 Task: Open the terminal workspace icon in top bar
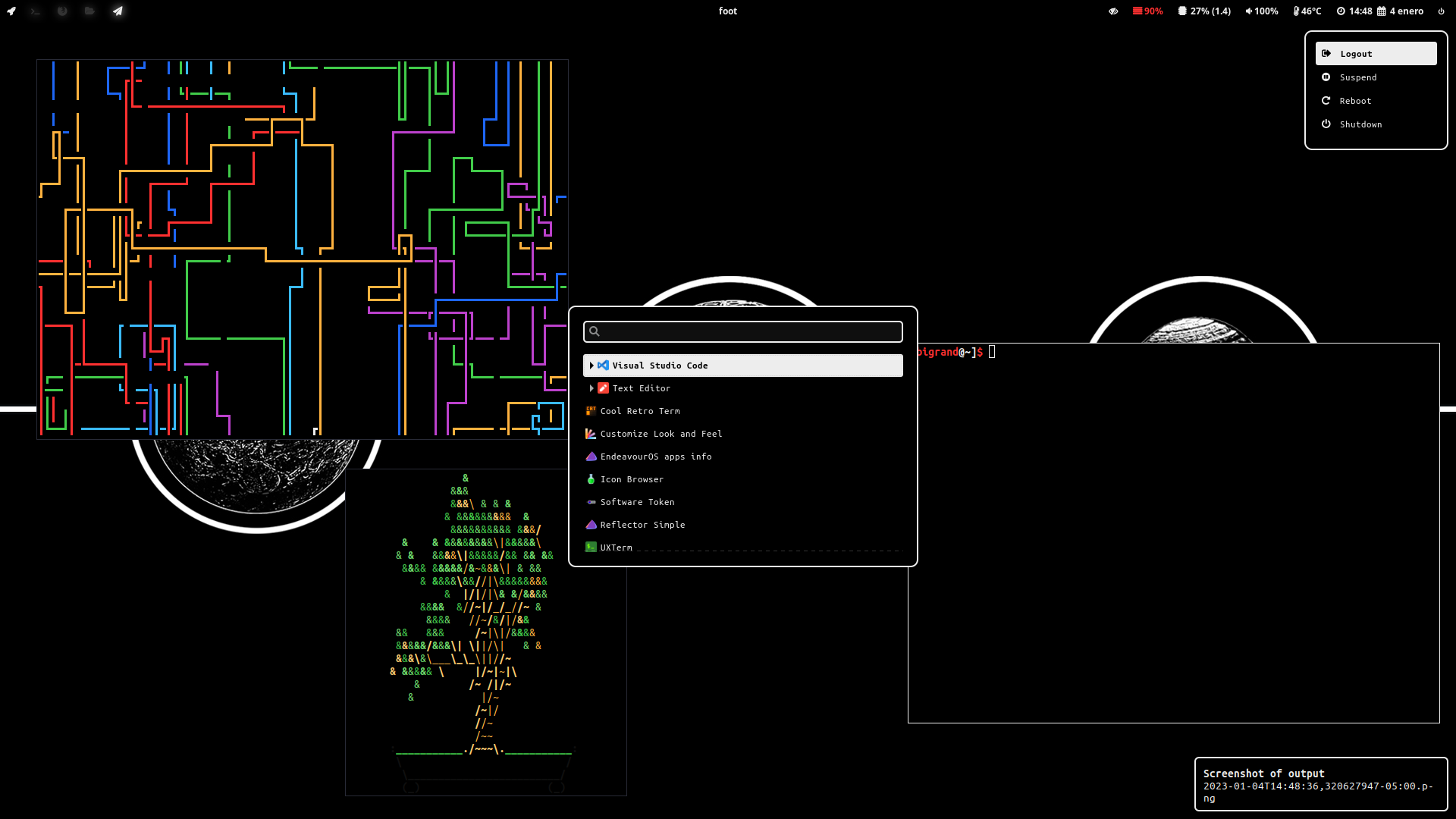coord(36,11)
